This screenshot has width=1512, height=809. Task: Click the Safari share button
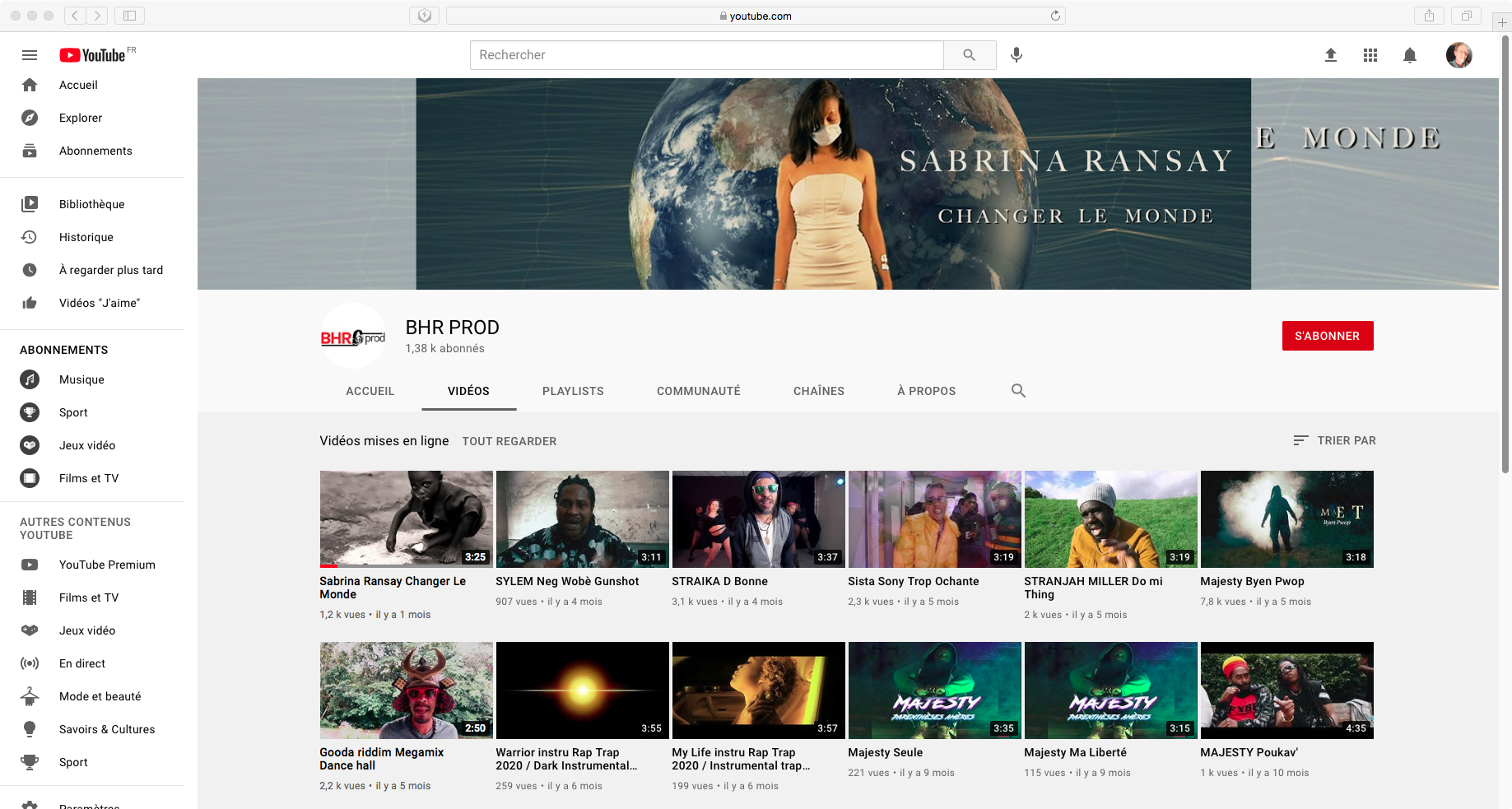coord(1430,16)
